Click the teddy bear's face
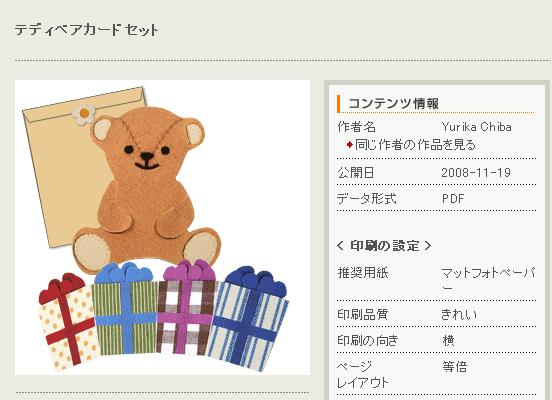Image resolution: width=552 pixels, height=400 pixels. point(148,144)
